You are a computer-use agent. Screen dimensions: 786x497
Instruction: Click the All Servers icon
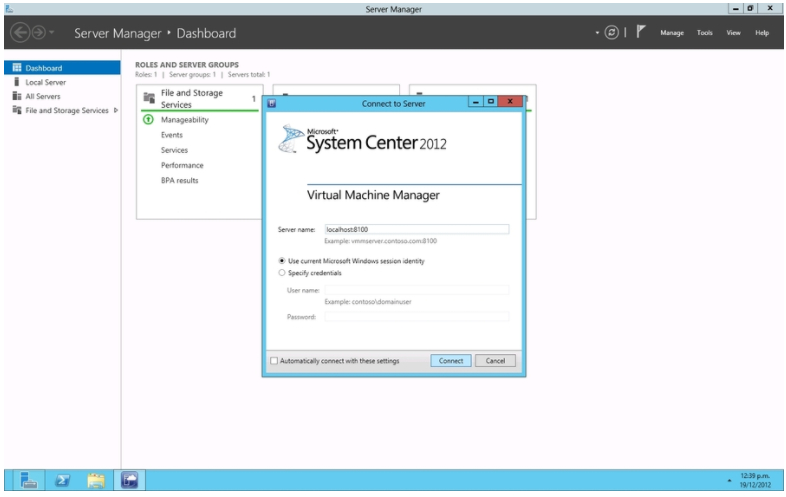pyautogui.click(x=17, y=96)
